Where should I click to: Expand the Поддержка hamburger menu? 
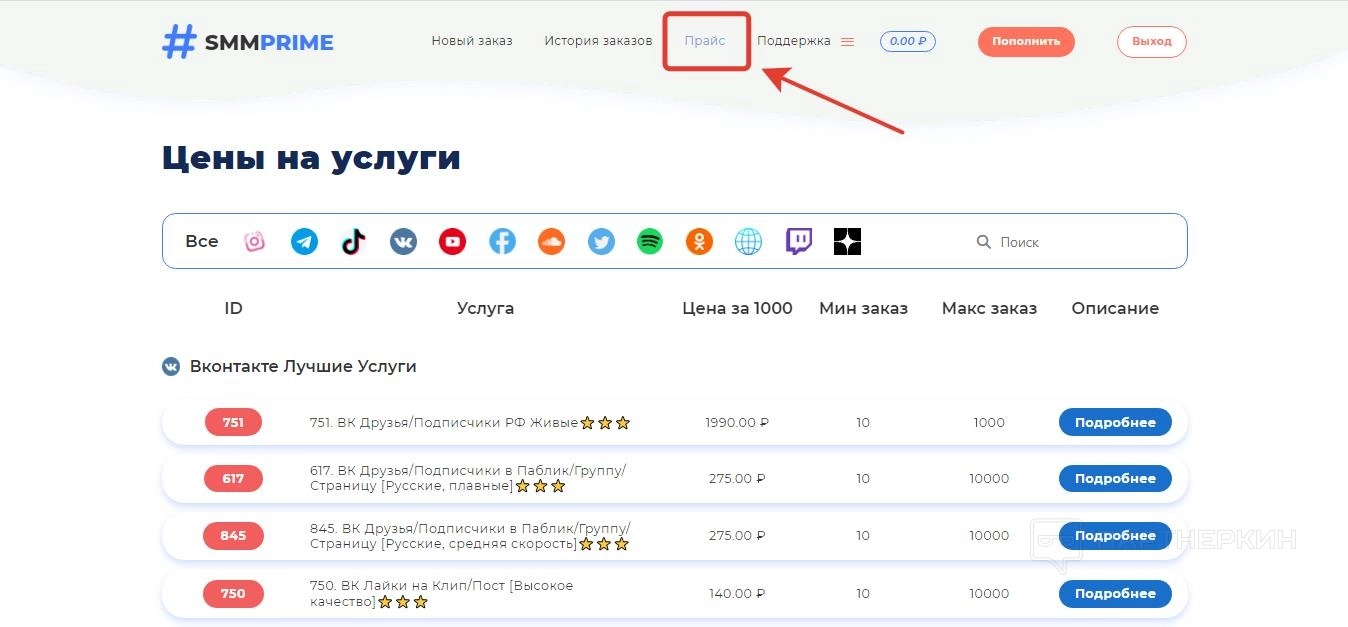847,42
